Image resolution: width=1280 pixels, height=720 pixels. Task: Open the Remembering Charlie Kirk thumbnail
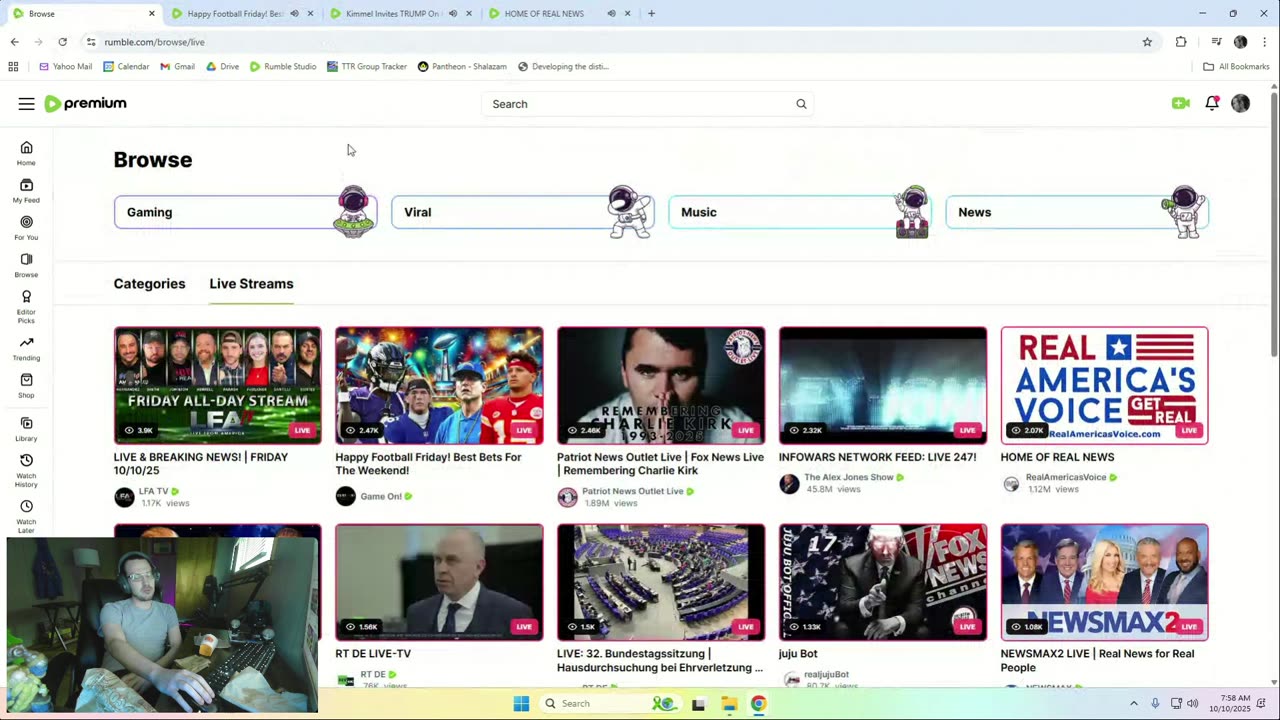[x=661, y=385]
